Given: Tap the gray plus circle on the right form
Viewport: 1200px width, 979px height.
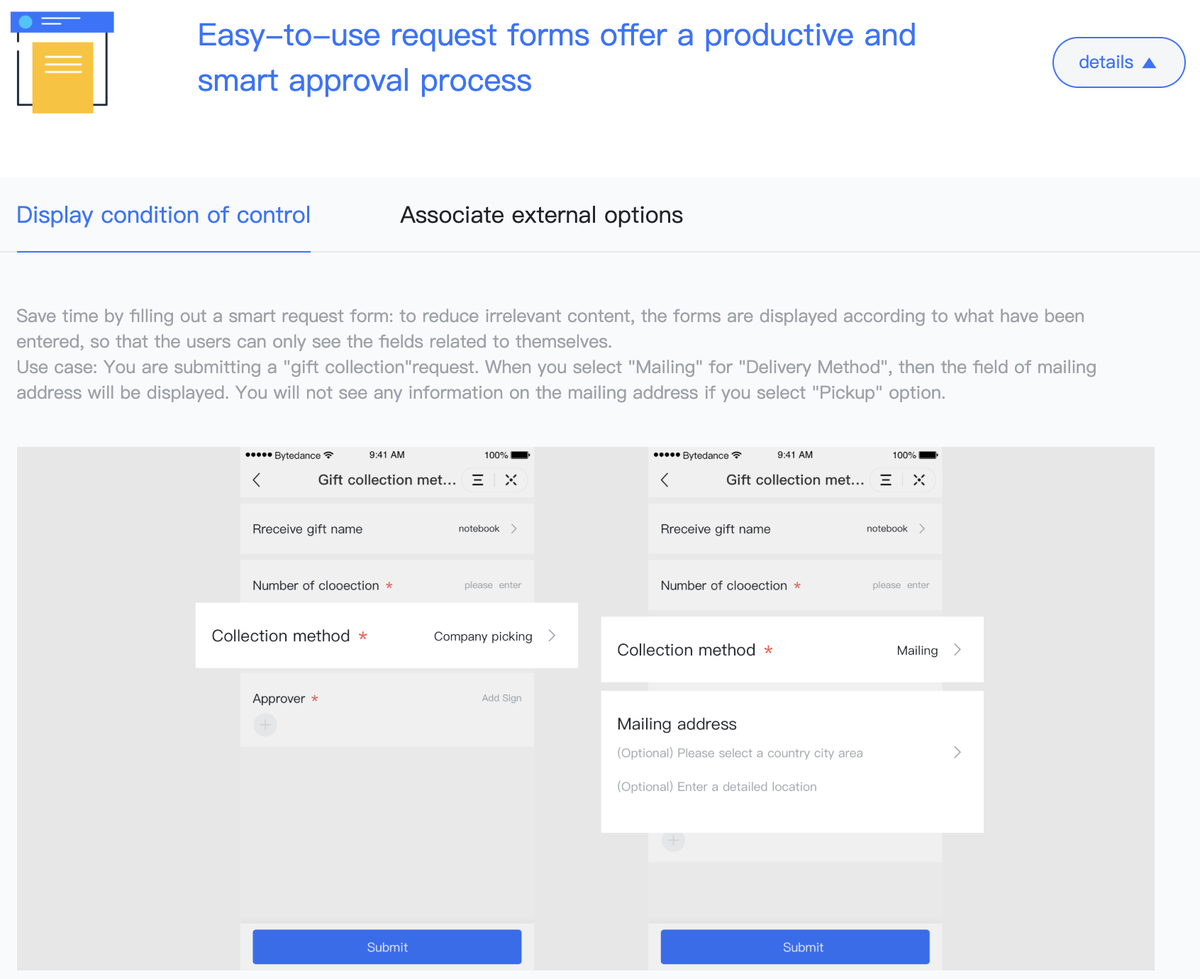Looking at the screenshot, I should pyautogui.click(x=672, y=840).
